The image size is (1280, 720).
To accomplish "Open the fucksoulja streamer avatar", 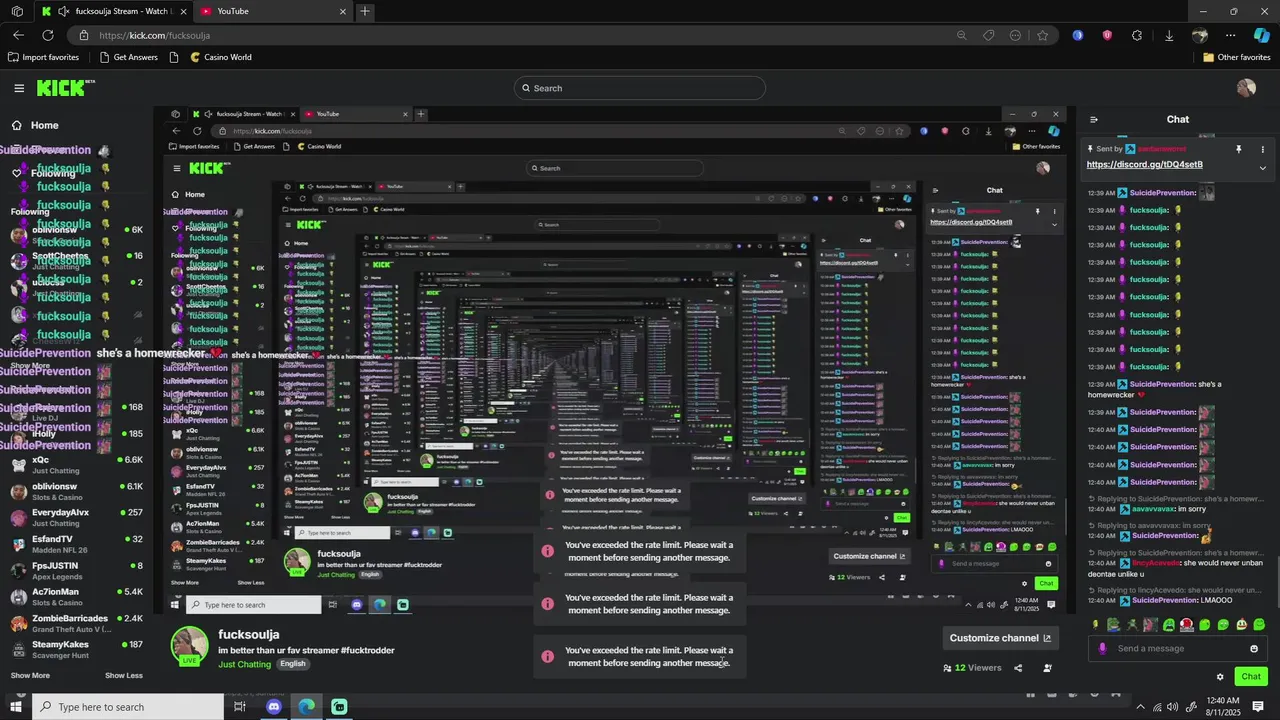I will point(190,646).
